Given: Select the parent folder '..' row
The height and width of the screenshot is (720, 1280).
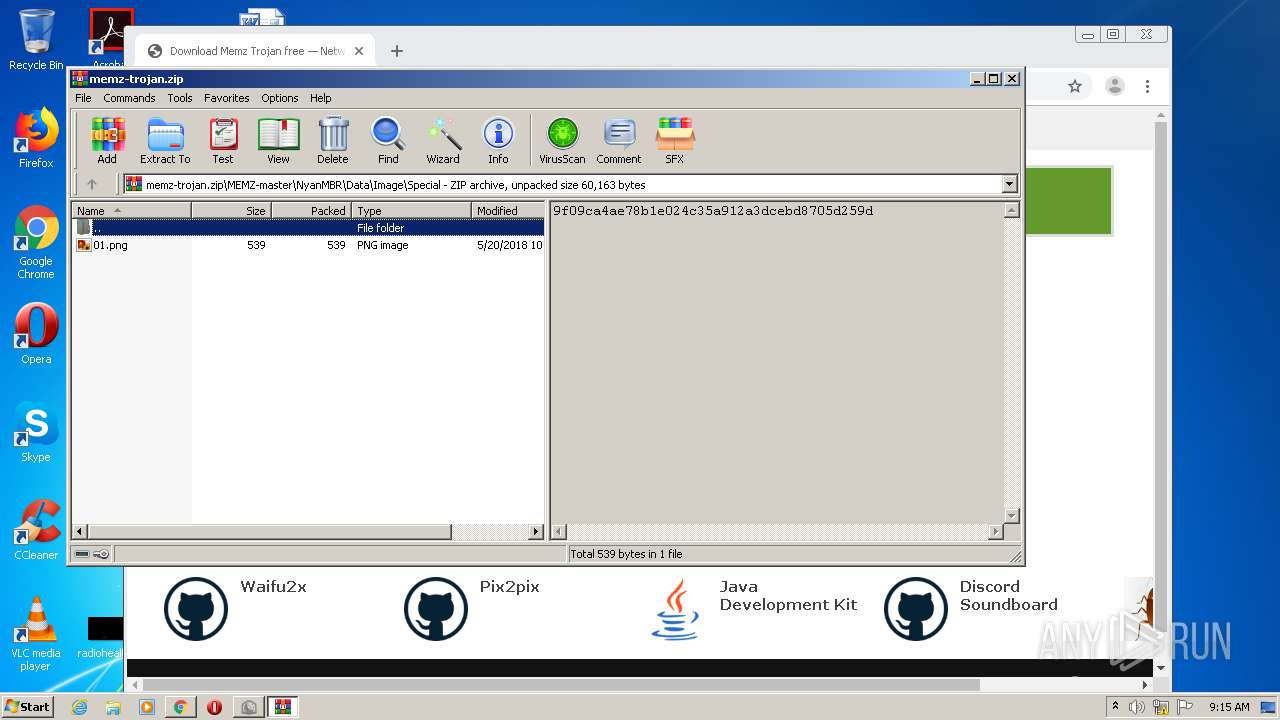Looking at the screenshot, I should click(308, 228).
